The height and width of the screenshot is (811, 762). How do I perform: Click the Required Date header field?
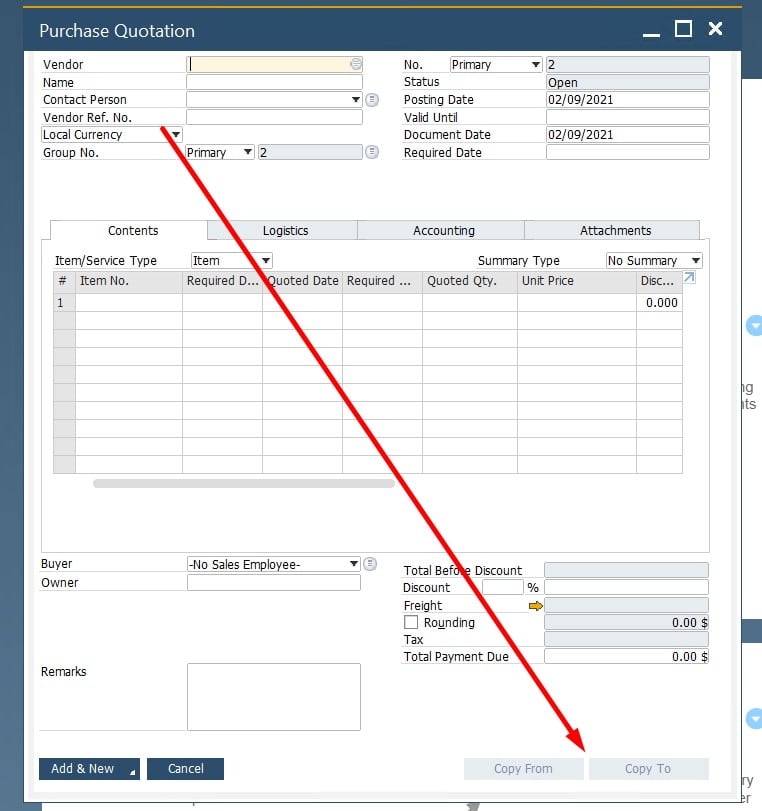coord(627,152)
